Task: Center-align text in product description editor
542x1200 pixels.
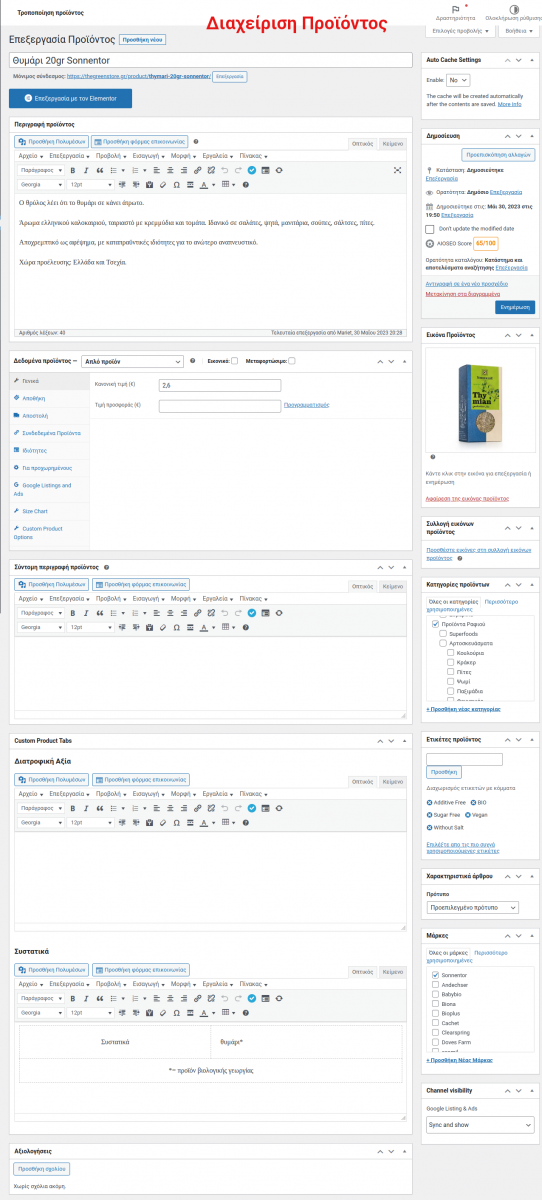Action: click(170, 170)
